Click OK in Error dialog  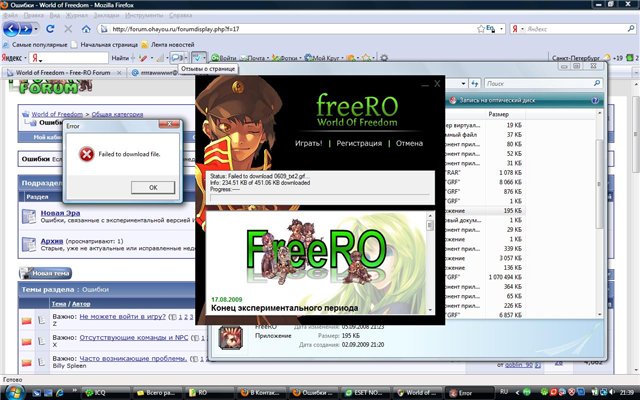click(x=153, y=188)
